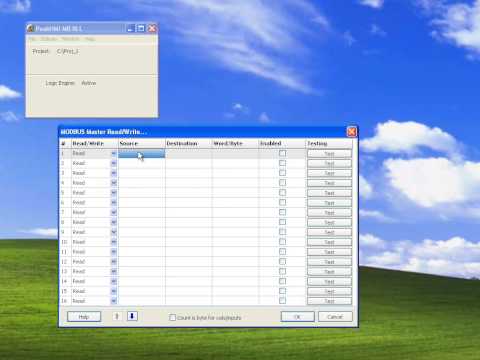
Task: Click the Word/Byte cell in row 5
Action: [x=235, y=193]
